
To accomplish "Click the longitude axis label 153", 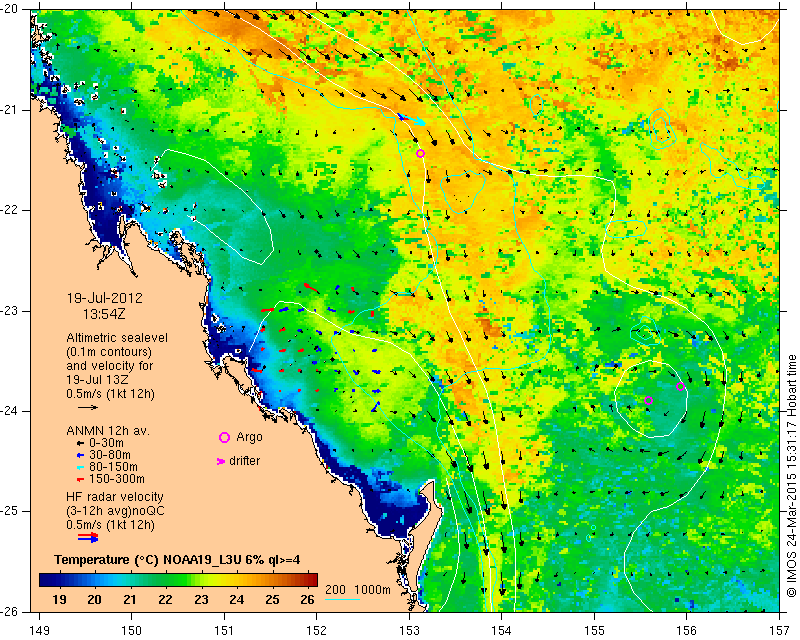I will [409, 631].
